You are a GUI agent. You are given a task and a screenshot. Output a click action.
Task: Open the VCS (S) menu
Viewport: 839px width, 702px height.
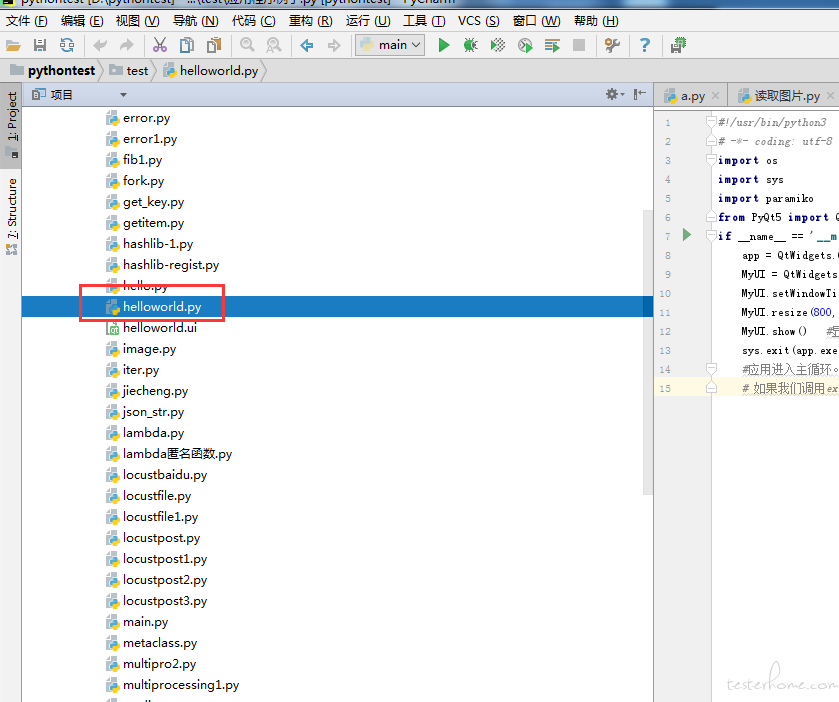pyautogui.click(x=479, y=21)
